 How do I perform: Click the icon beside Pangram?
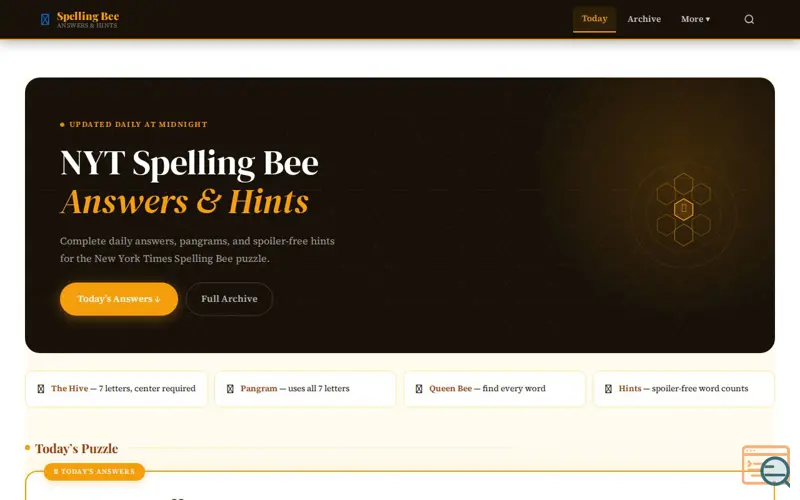[x=230, y=389]
